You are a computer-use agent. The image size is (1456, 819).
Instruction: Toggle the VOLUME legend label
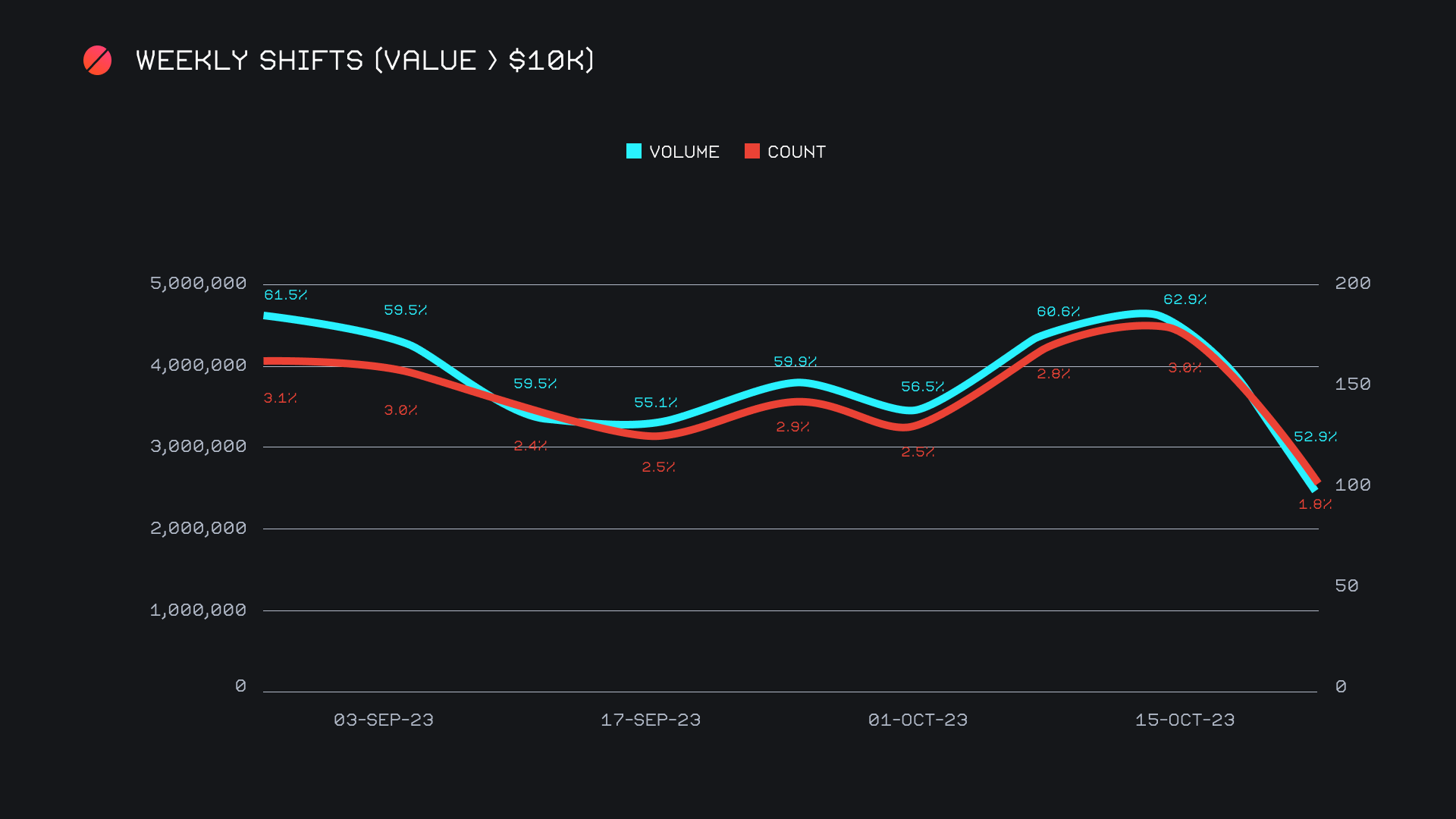[x=684, y=152]
